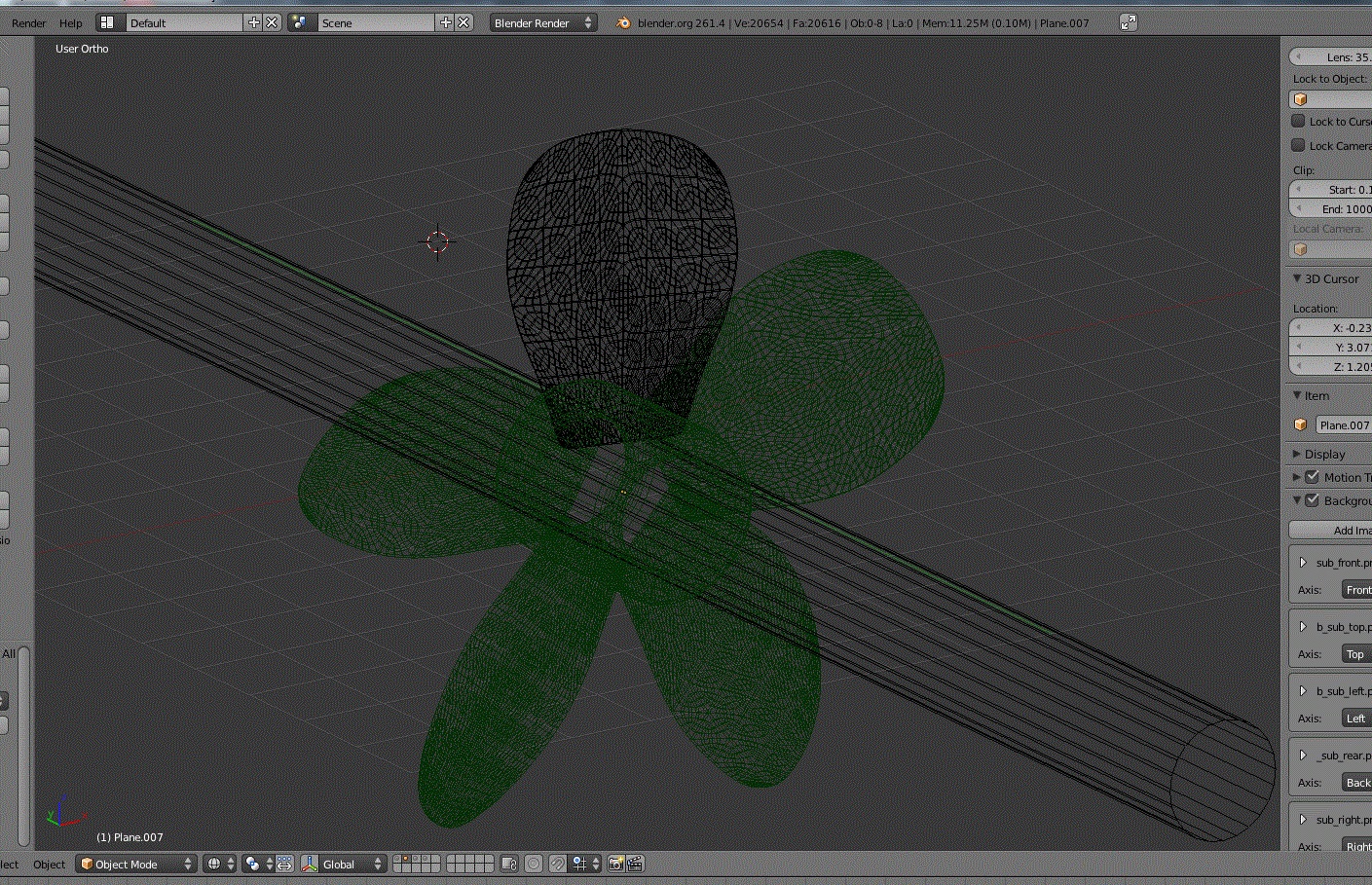The image size is (1372, 885).
Task: Adjust the 3D Cursor Y location field
Action: coord(1330,347)
